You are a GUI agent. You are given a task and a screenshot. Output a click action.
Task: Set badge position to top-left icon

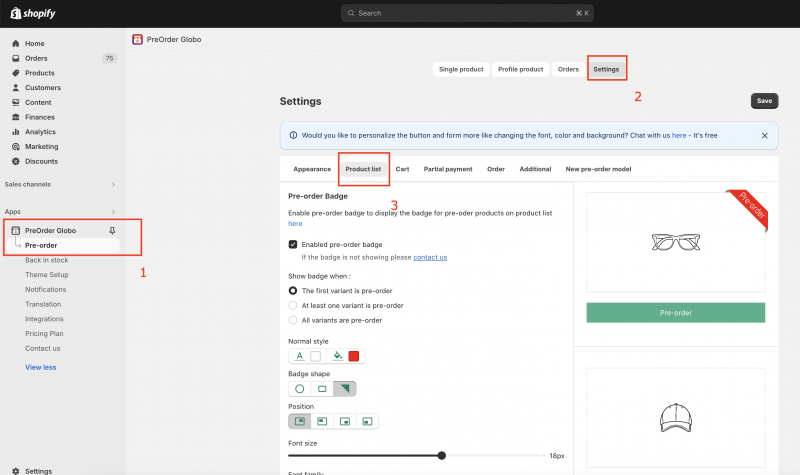tap(299, 421)
